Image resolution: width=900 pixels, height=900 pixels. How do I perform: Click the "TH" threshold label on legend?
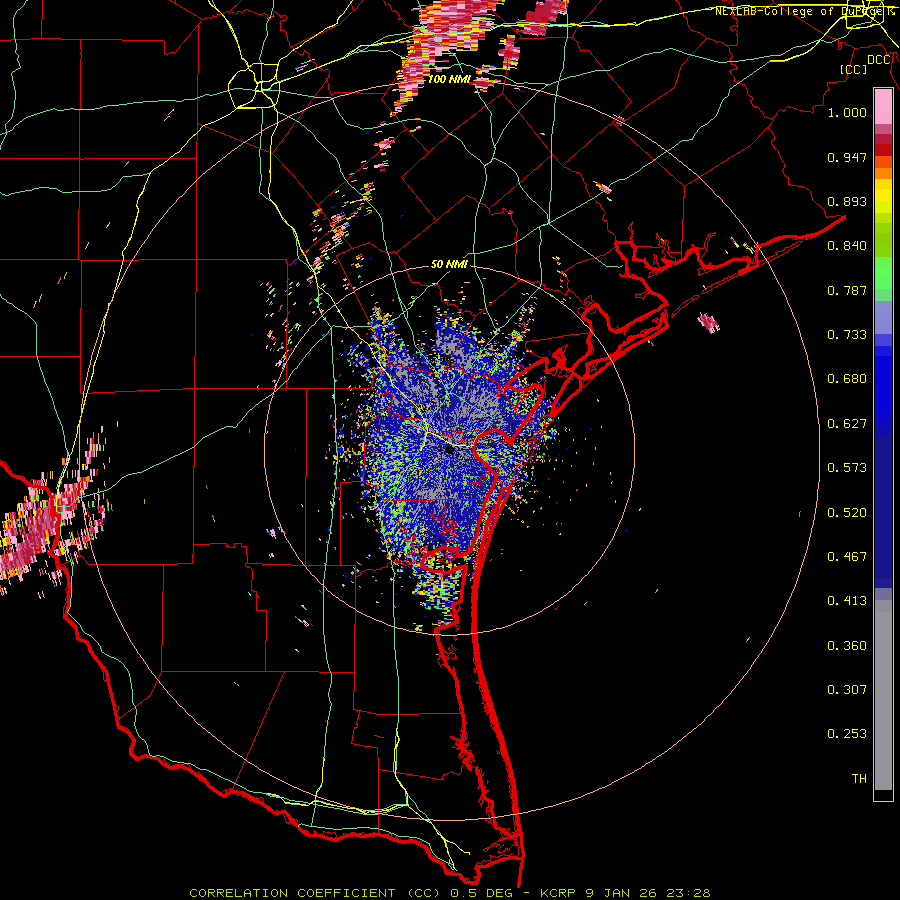[859, 779]
